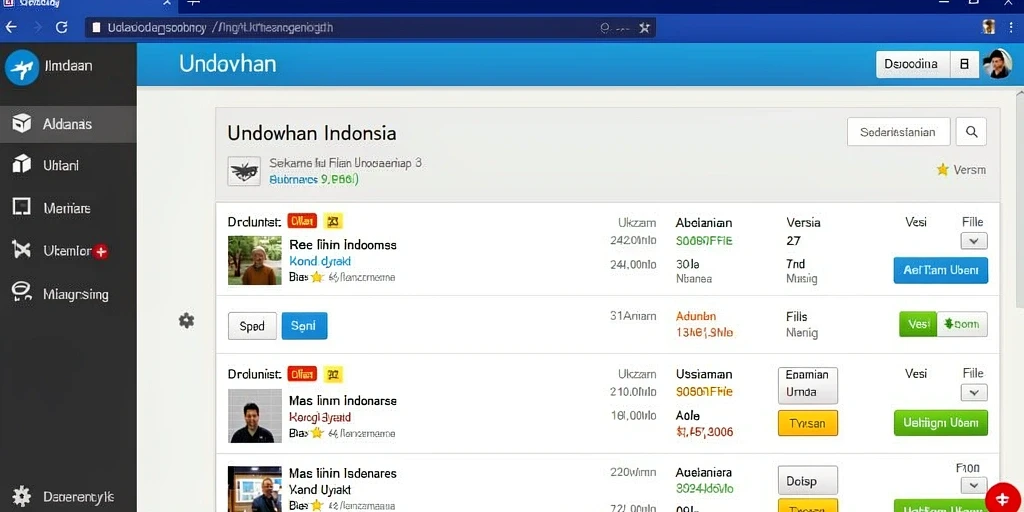Open the Aldanas sidebar menu item
The width and height of the screenshot is (1024, 512).
(68, 124)
